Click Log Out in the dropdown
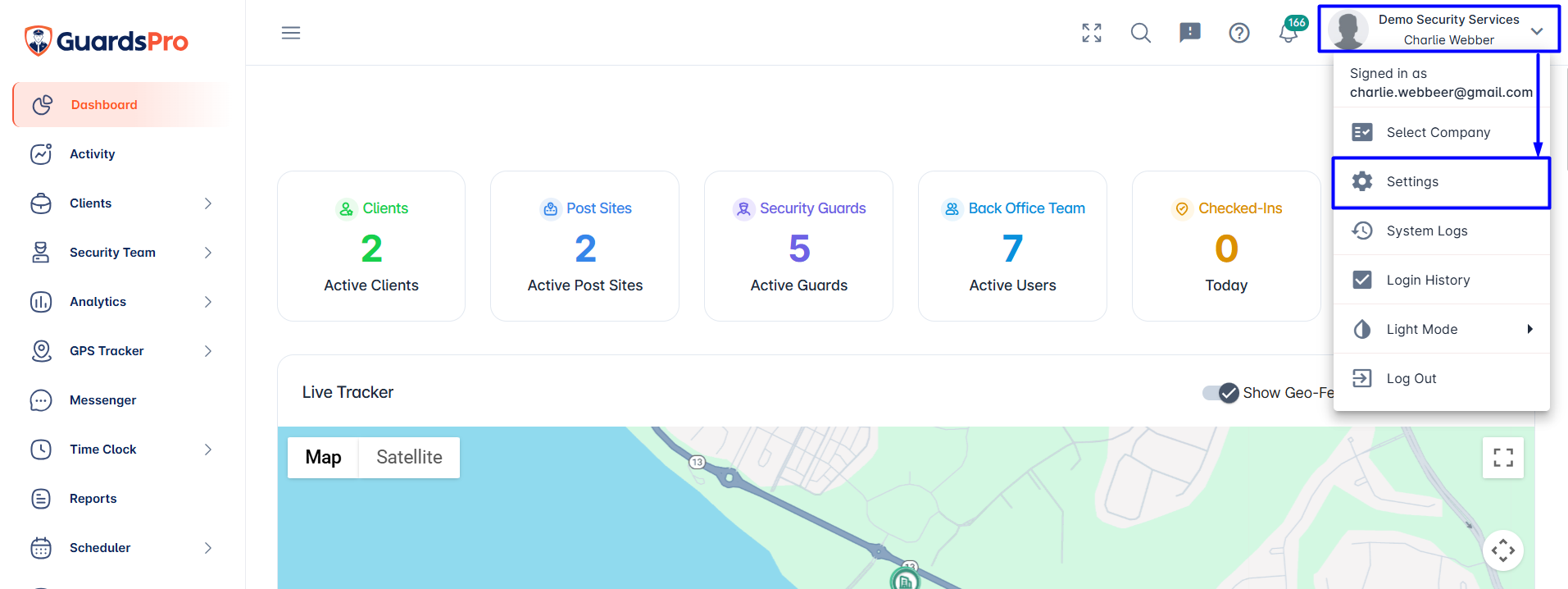Image resolution: width=1568 pixels, height=589 pixels. coord(1441,378)
